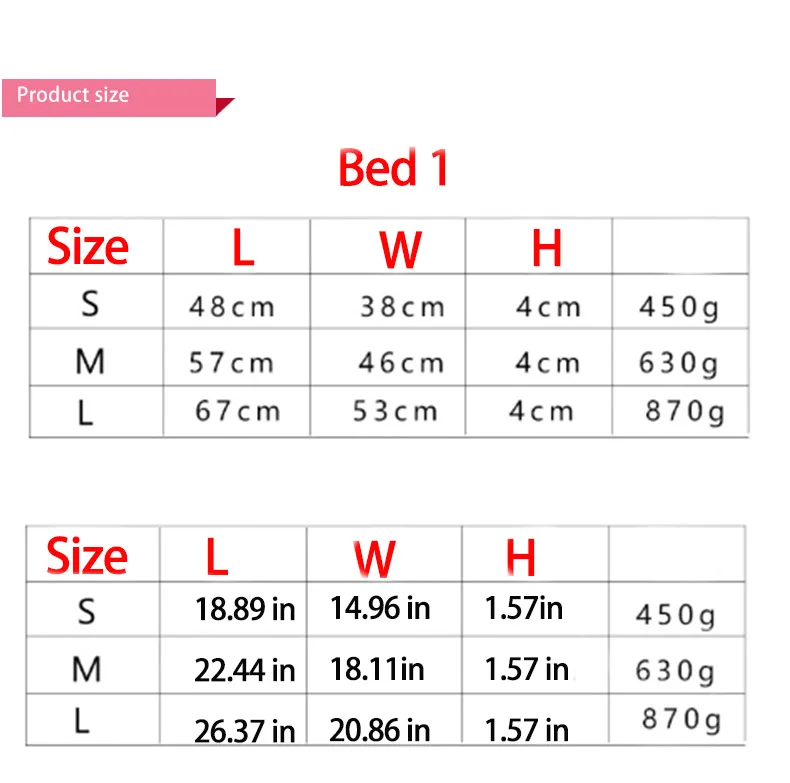The height and width of the screenshot is (783, 790).
Task: Click the red L header in inches table
Action: 218,557
